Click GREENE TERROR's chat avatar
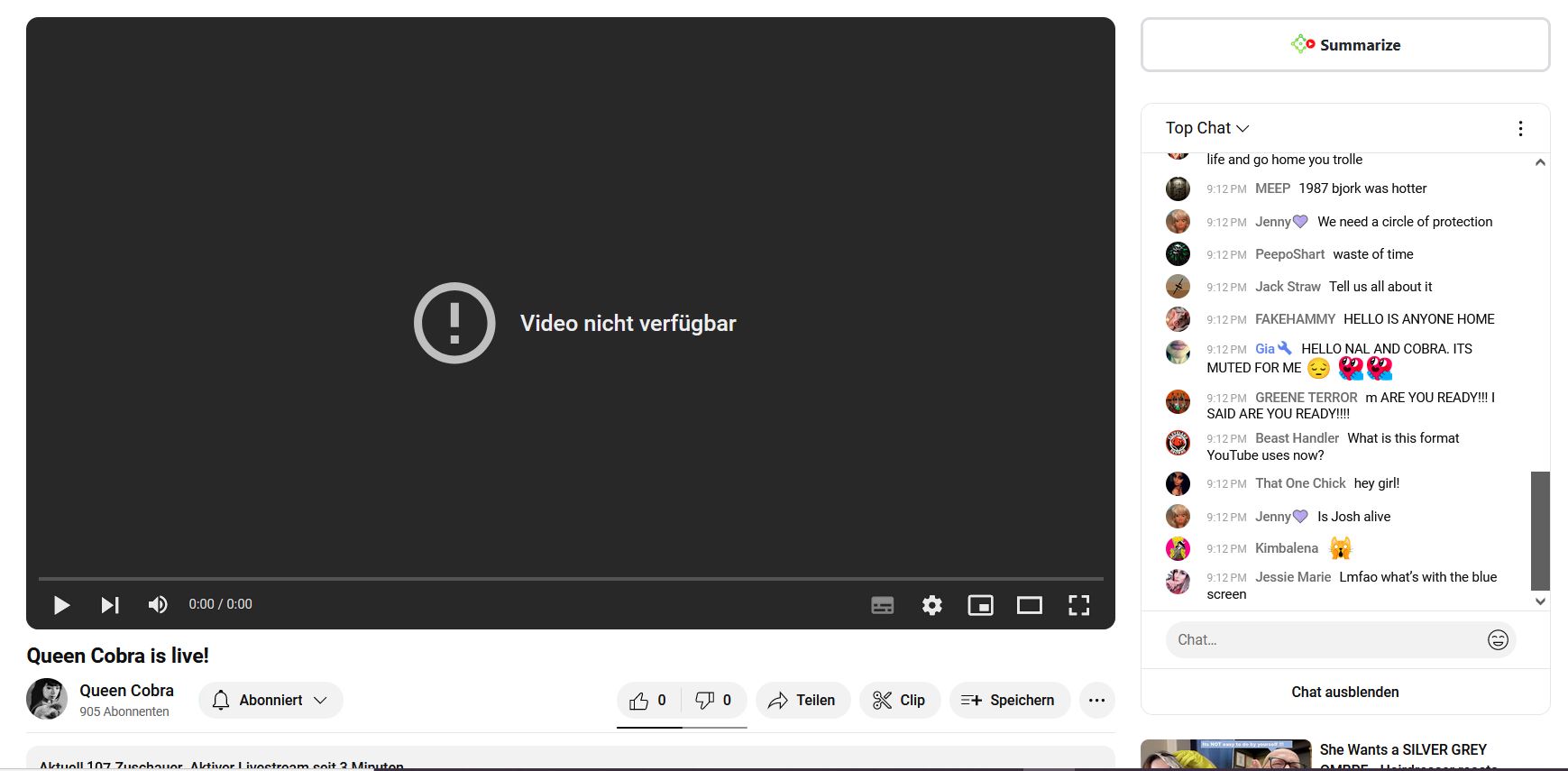 click(1178, 401)
